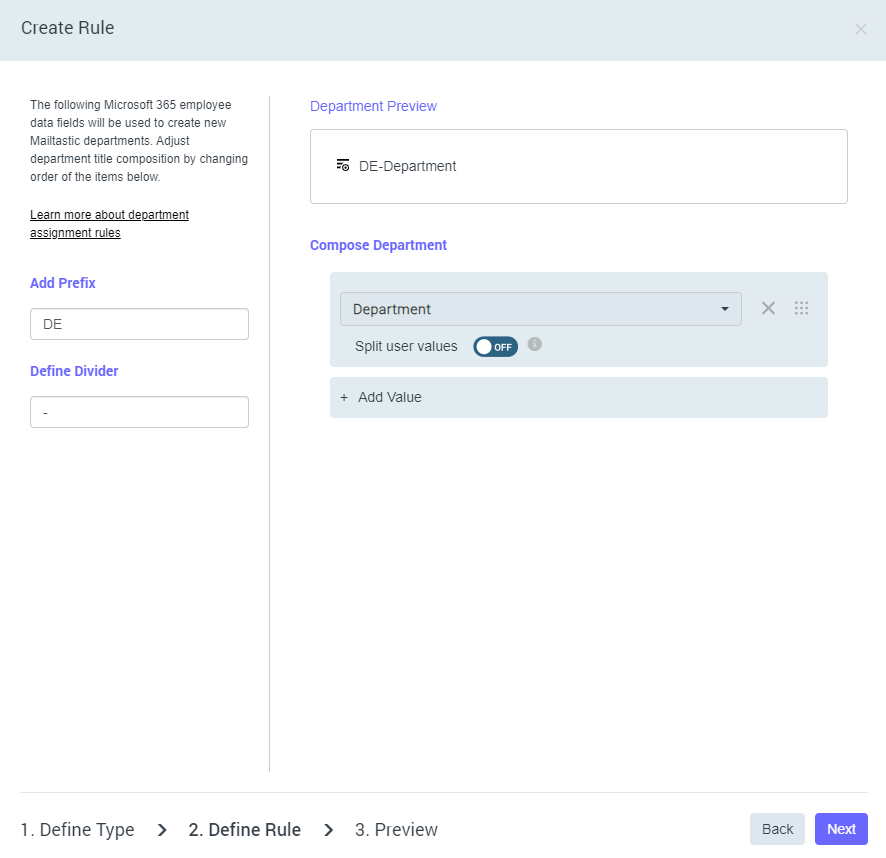Click the Add Prefix field containing DE
886x858 pixels.
pos(139,324)
